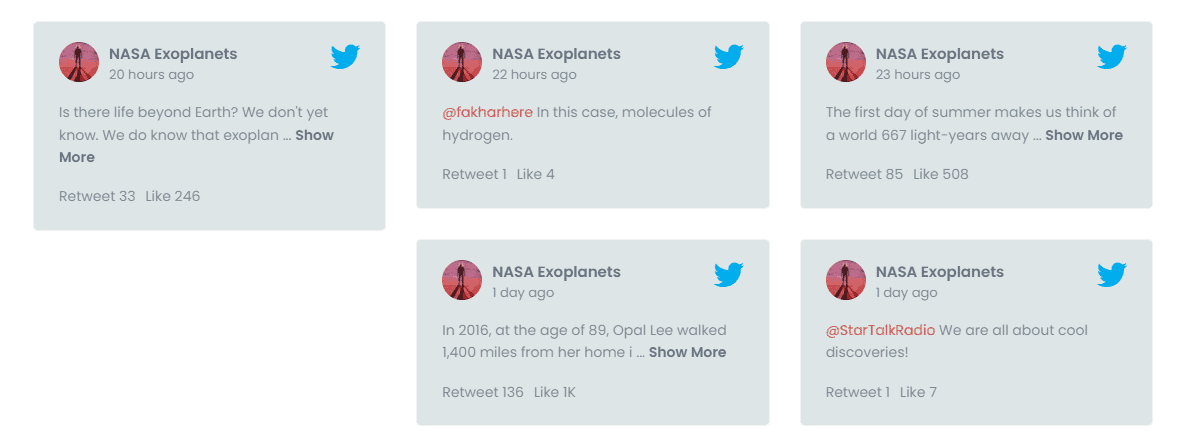Click Retweet 136 on Opal Lee tweet

(483, 392)
